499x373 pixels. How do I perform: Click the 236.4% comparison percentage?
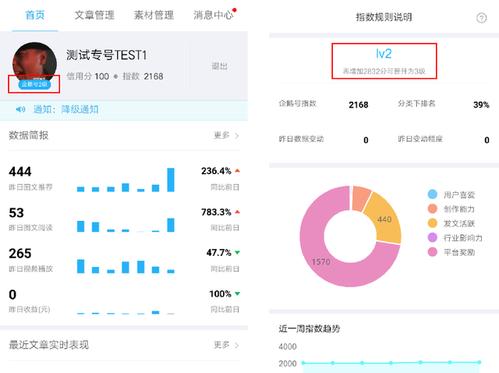click(x=216, y=171)
